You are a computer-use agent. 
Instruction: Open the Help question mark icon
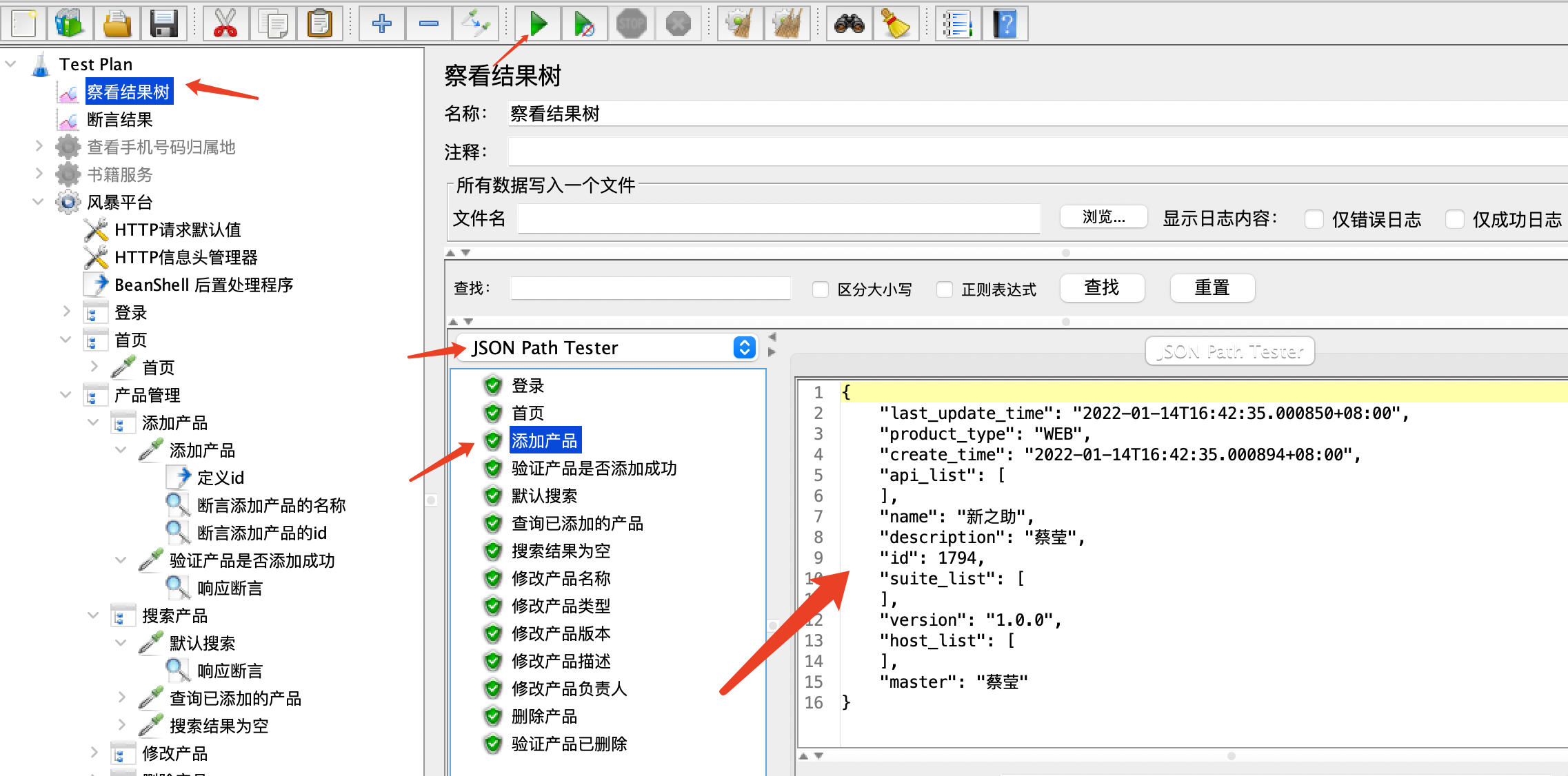[1005, 24]
